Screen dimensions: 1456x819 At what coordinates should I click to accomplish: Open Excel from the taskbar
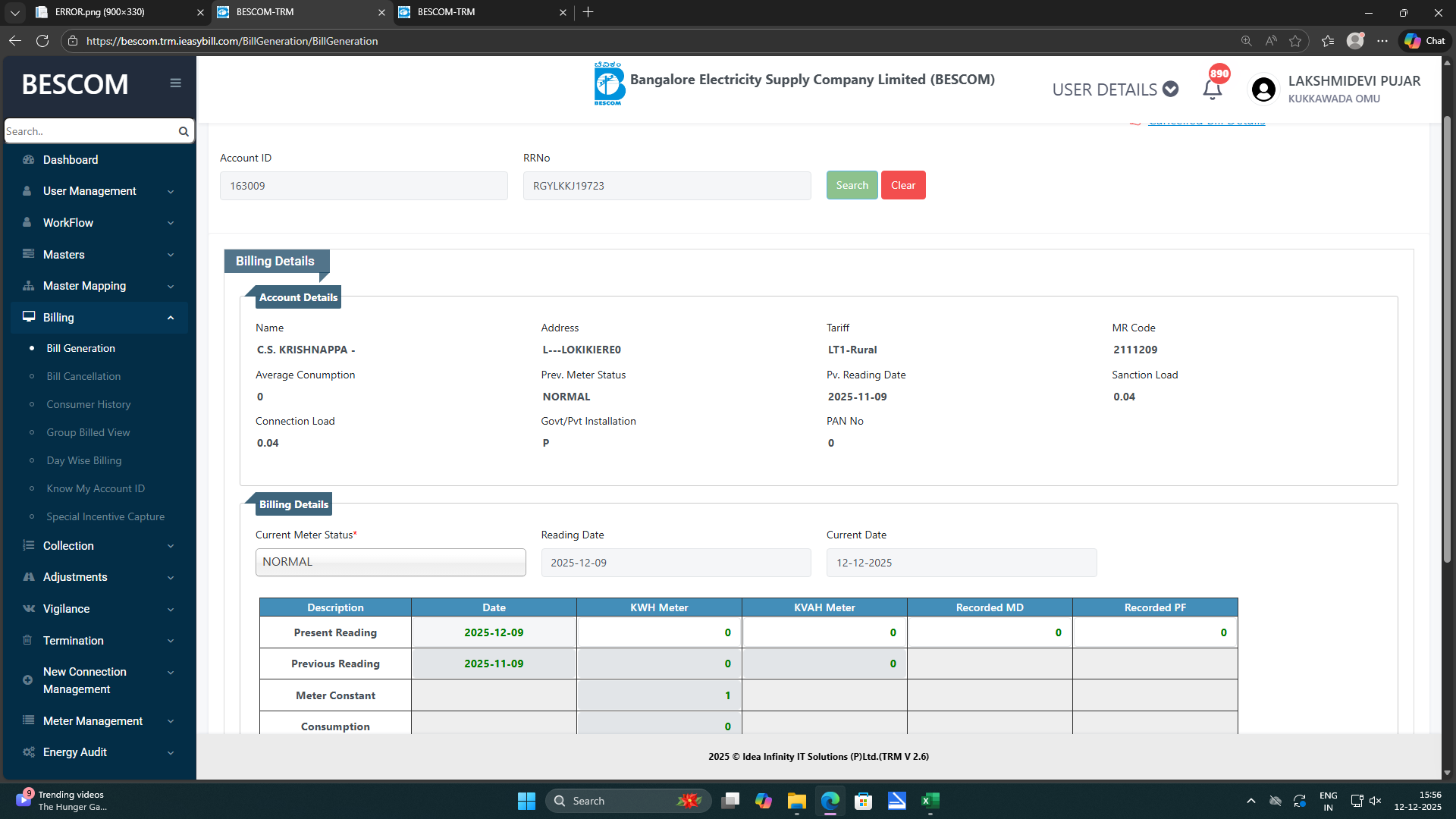click(930, 801)
